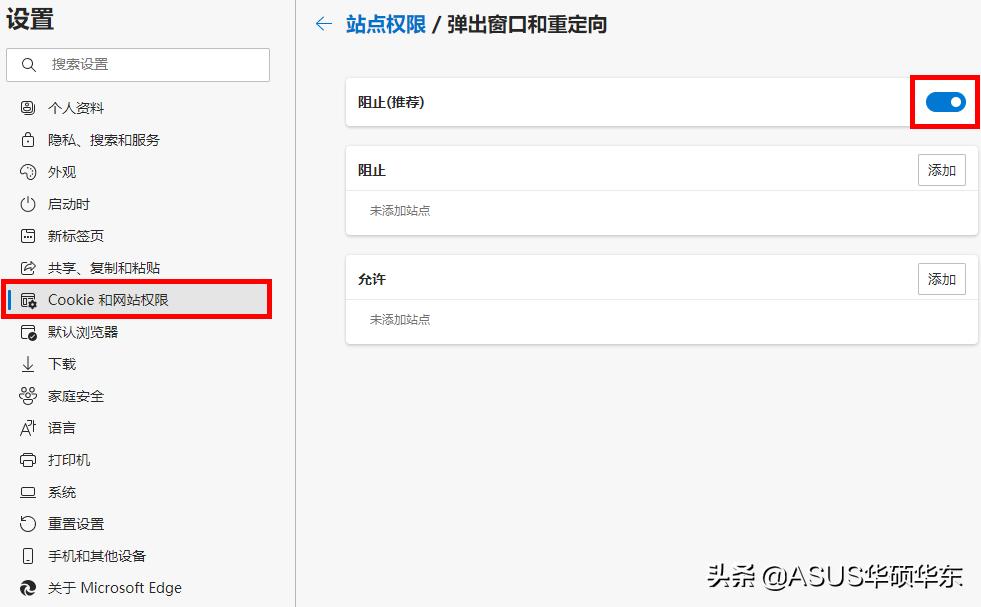The height and width of the screenshot is (607, 981).
Task: Click the 启动时 power icon
Action: pos(30,203)
